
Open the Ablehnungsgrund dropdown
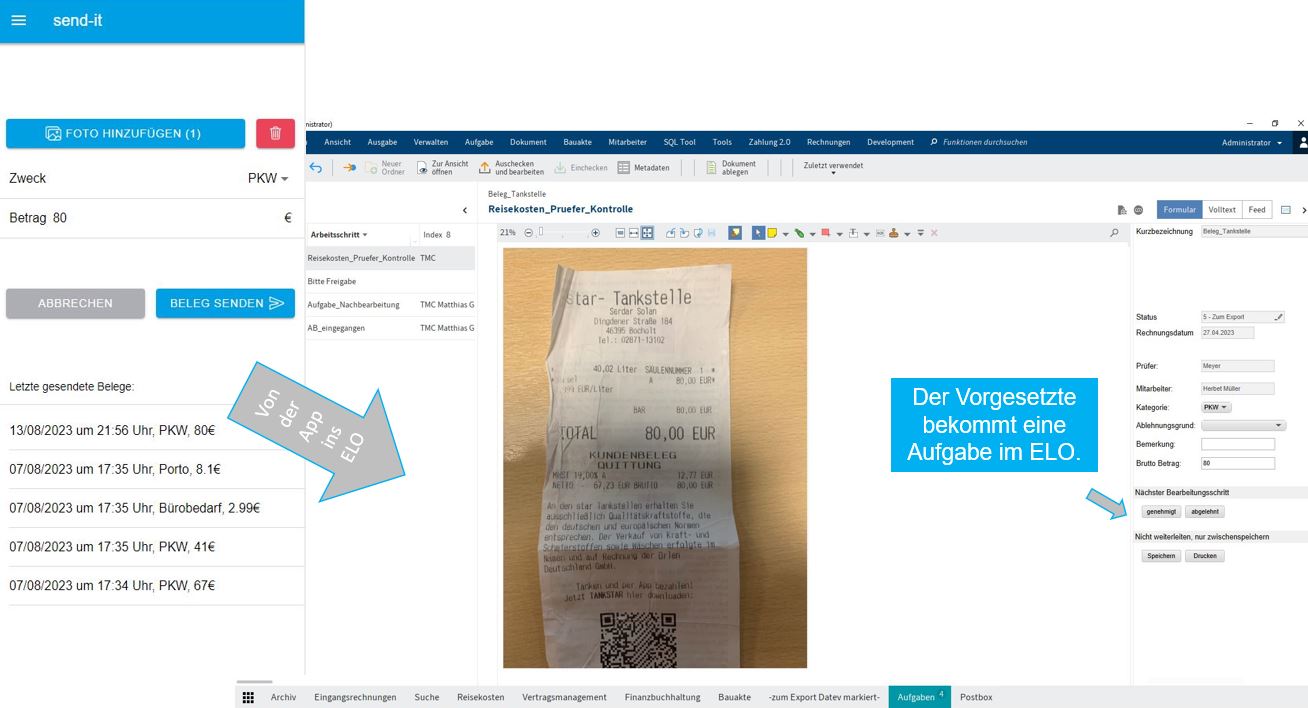(1243, 425)
